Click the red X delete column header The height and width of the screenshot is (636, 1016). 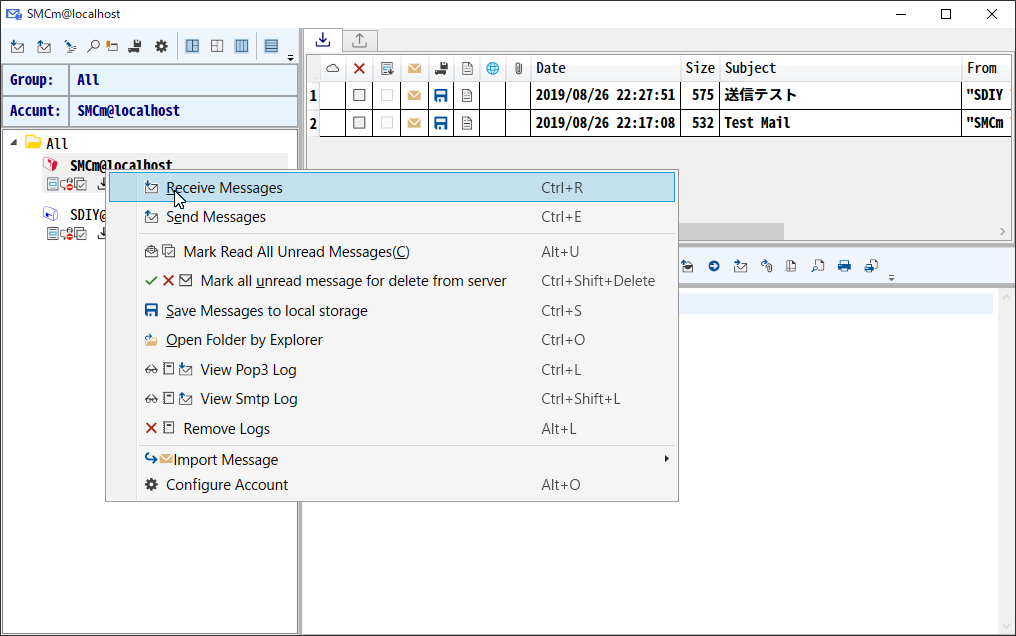coord(359,68)
